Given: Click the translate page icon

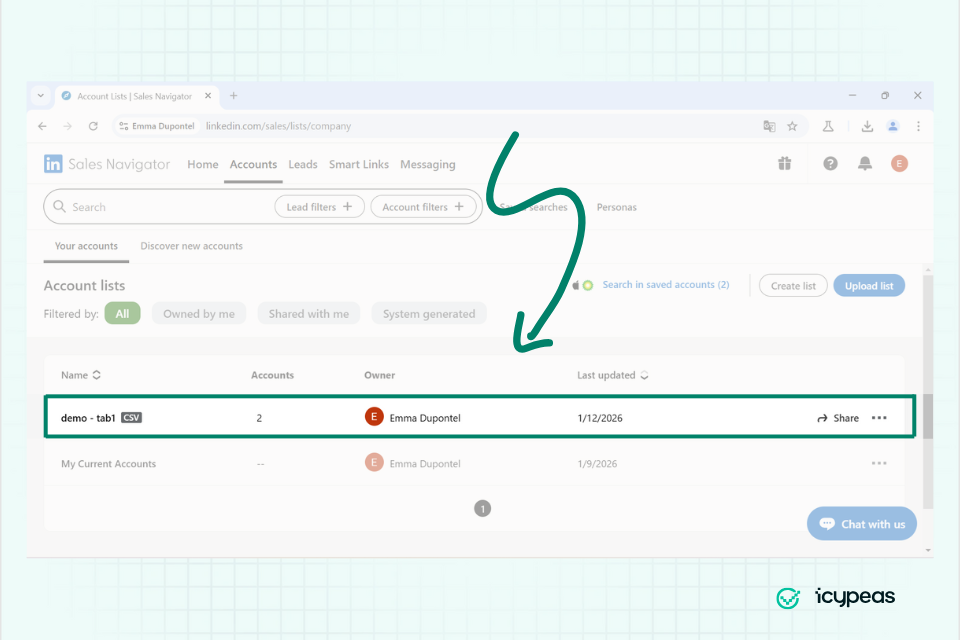Looking at the screenshot, I should pos(769,126).
